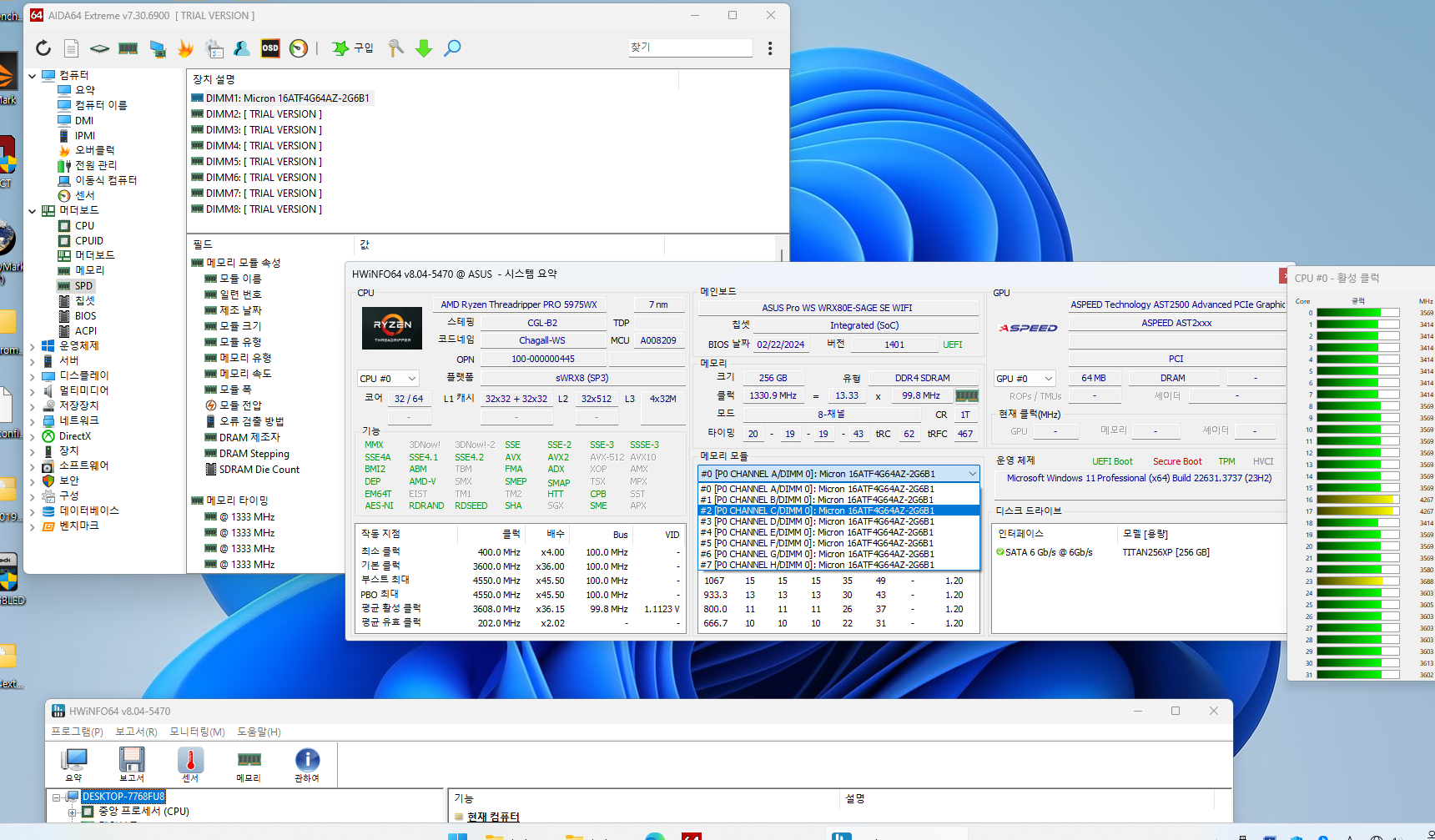Viewport: 1435px width, 840px height.
Task: Select #5 CHANNEL F/DIMM 0 in module list
Action: click(838, 543)
